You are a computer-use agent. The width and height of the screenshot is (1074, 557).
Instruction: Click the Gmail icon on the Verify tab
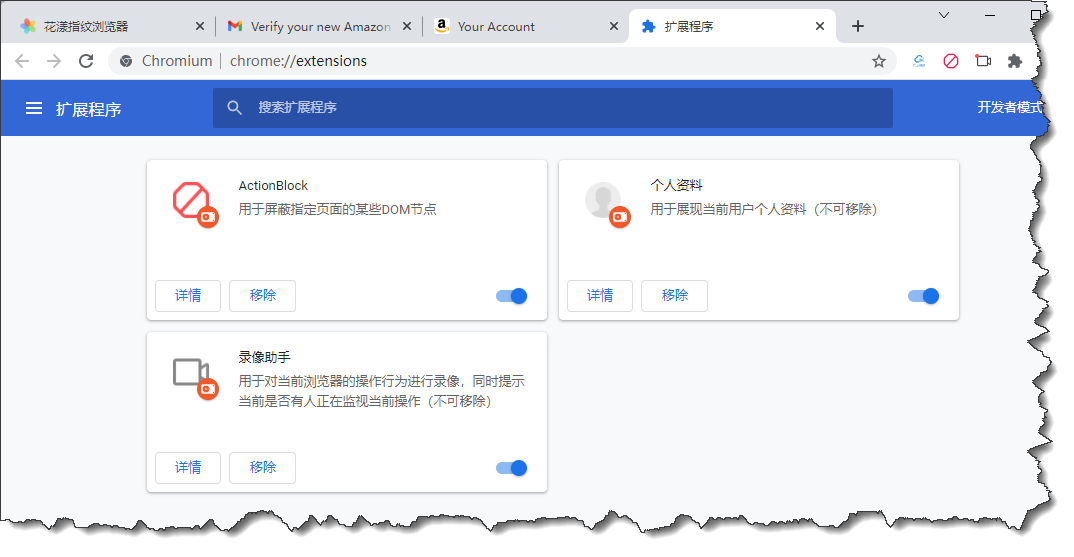[235, 26]
